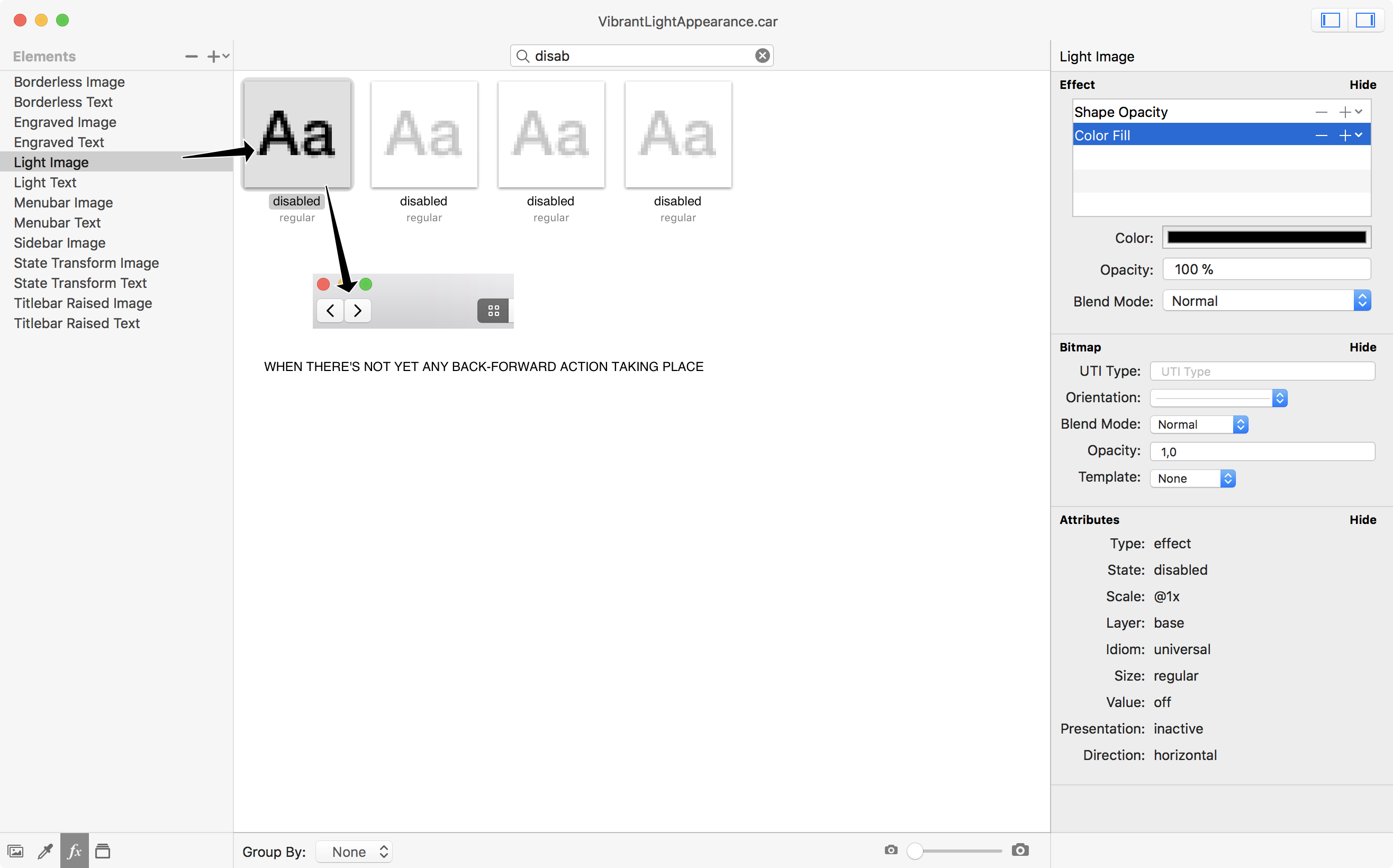The height and width of the screenshot is (868, 1393).
Task: Remove the Shape Opacity effect with minus
Action: [1321, 112]
